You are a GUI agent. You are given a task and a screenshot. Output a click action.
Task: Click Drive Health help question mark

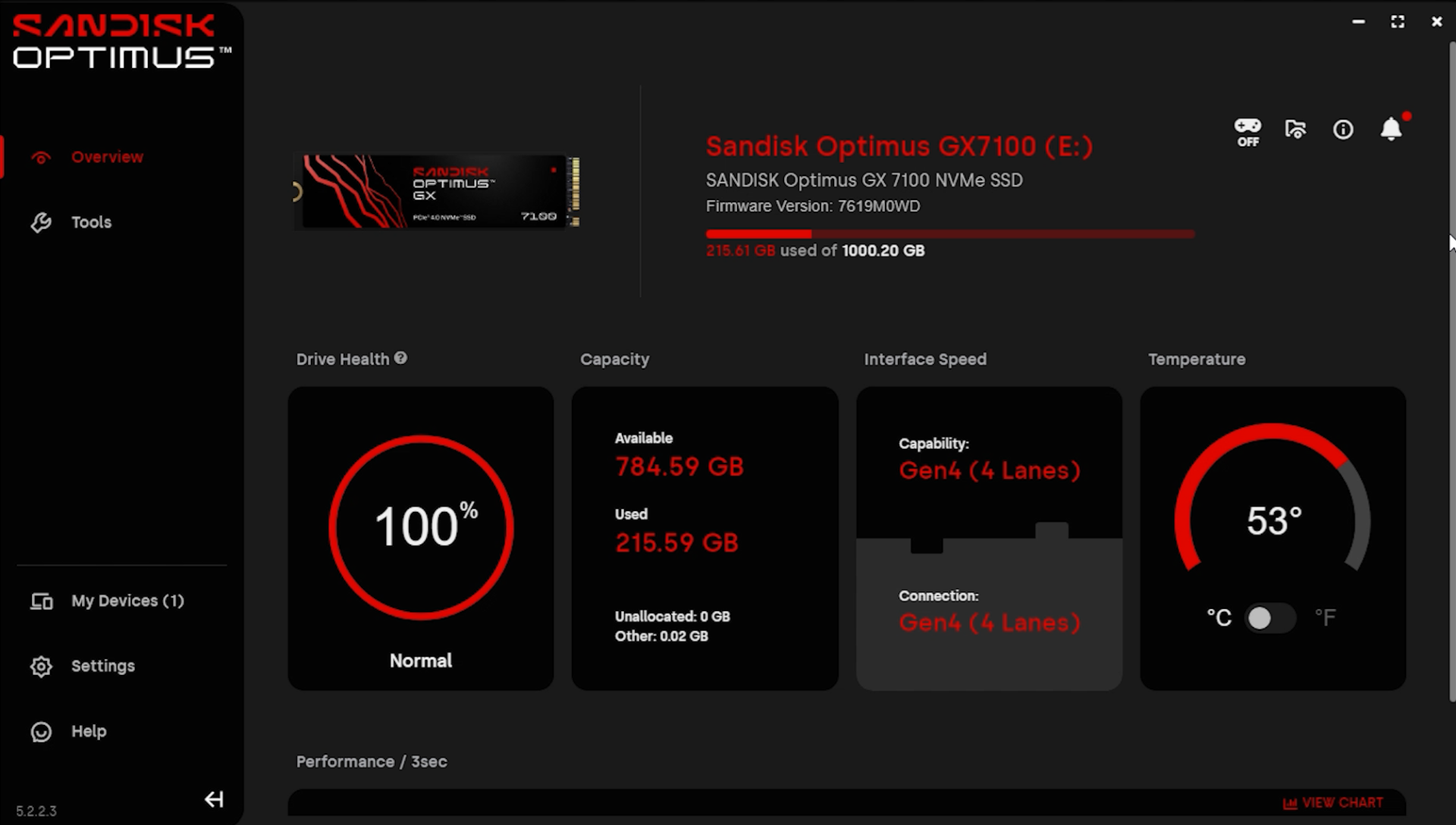pyautogui.click(x=400, y=358)
